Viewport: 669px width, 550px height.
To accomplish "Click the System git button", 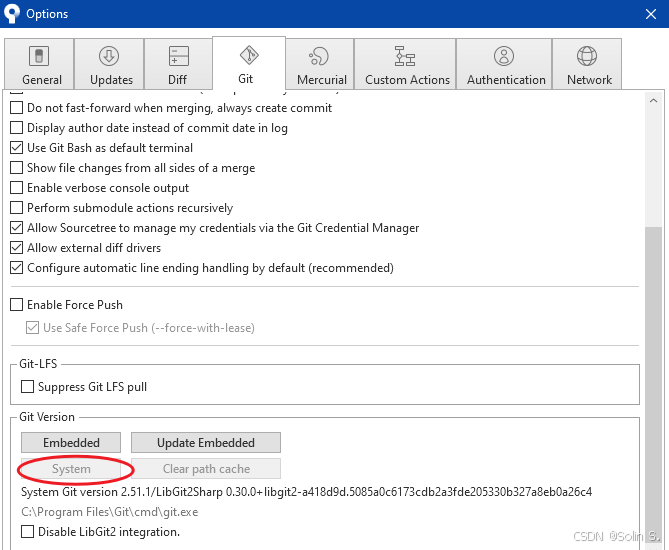I will coord(71,469).
